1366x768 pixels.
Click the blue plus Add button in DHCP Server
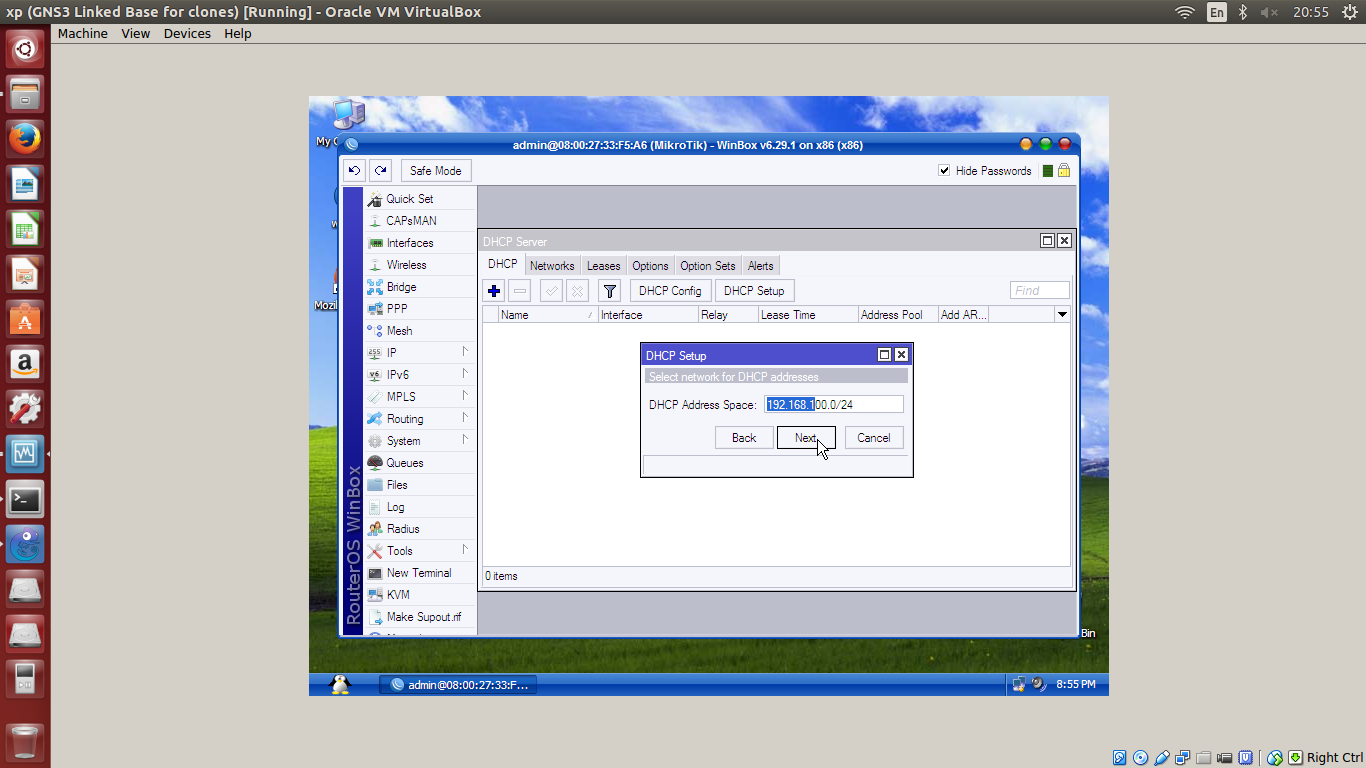coord(494,291)
